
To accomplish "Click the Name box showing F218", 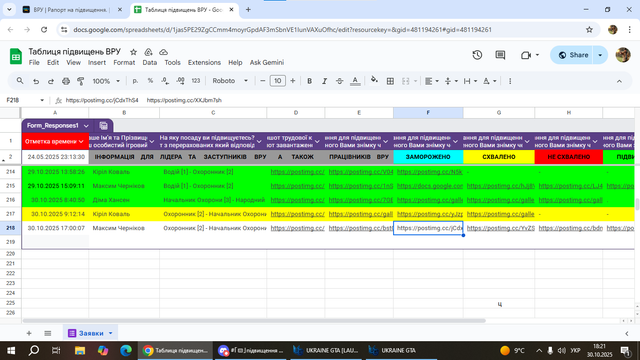I will coord(24,100).
